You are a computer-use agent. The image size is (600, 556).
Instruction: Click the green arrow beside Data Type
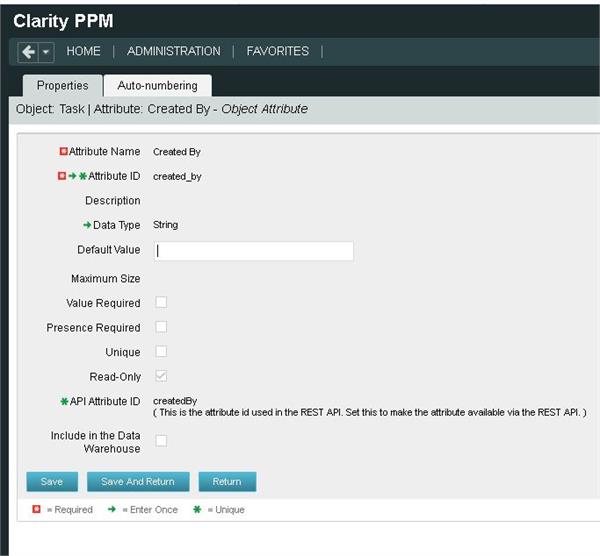[87, 225]
